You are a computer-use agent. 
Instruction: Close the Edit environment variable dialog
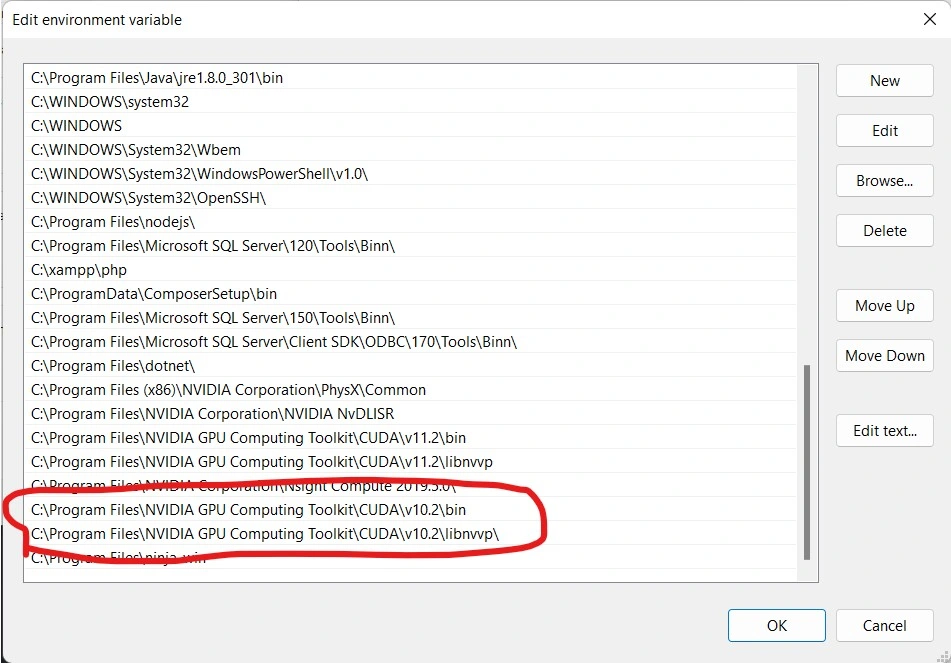(x=927, y=19)
